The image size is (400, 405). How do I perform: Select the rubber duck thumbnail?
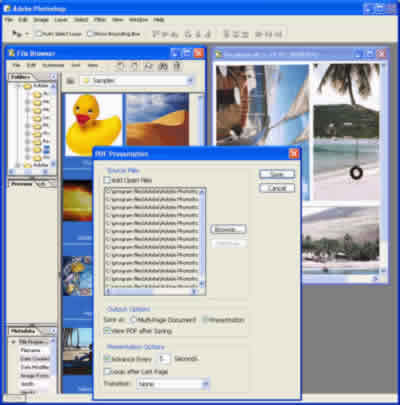point(93,124)
